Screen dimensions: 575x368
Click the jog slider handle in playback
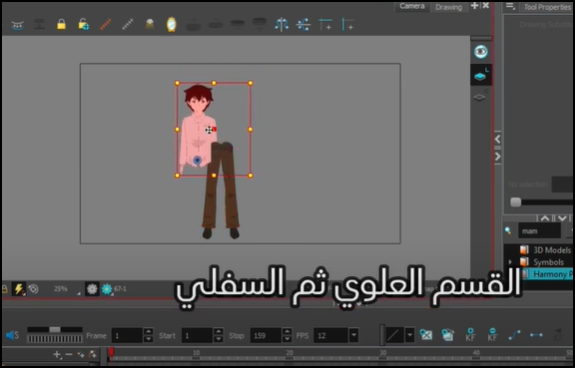point(55,330)
